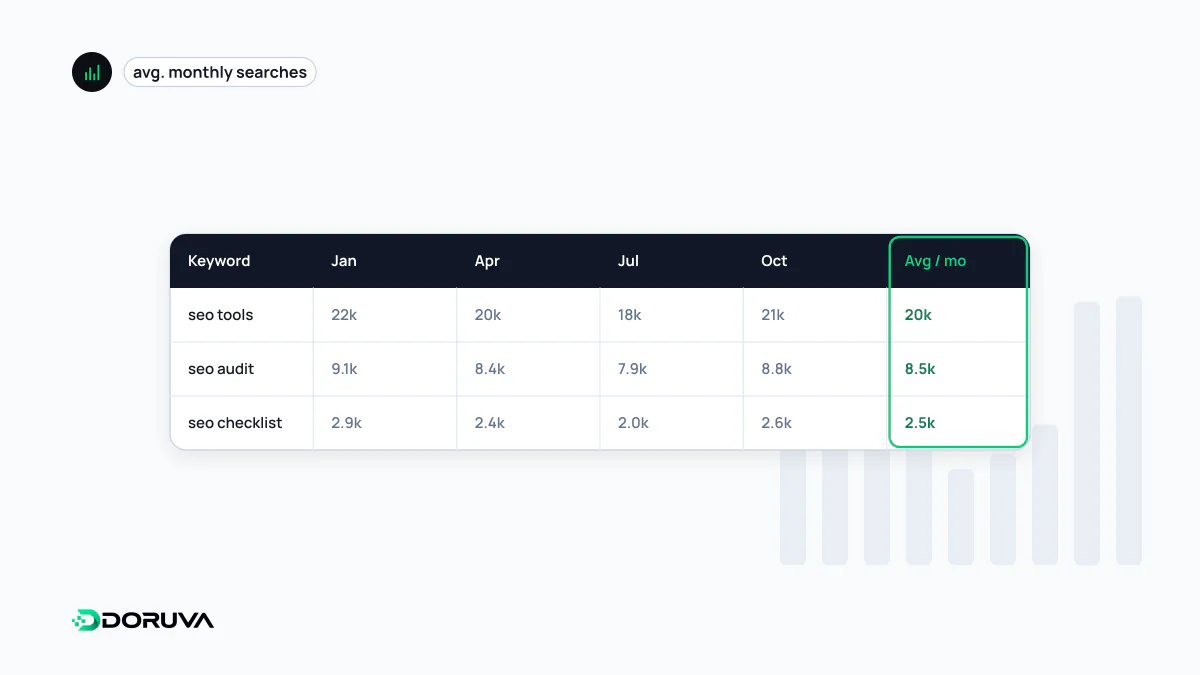The height and width of the screenshot is (675, 1200).
Task: Click the Jul column header
Action: point(628,261)
